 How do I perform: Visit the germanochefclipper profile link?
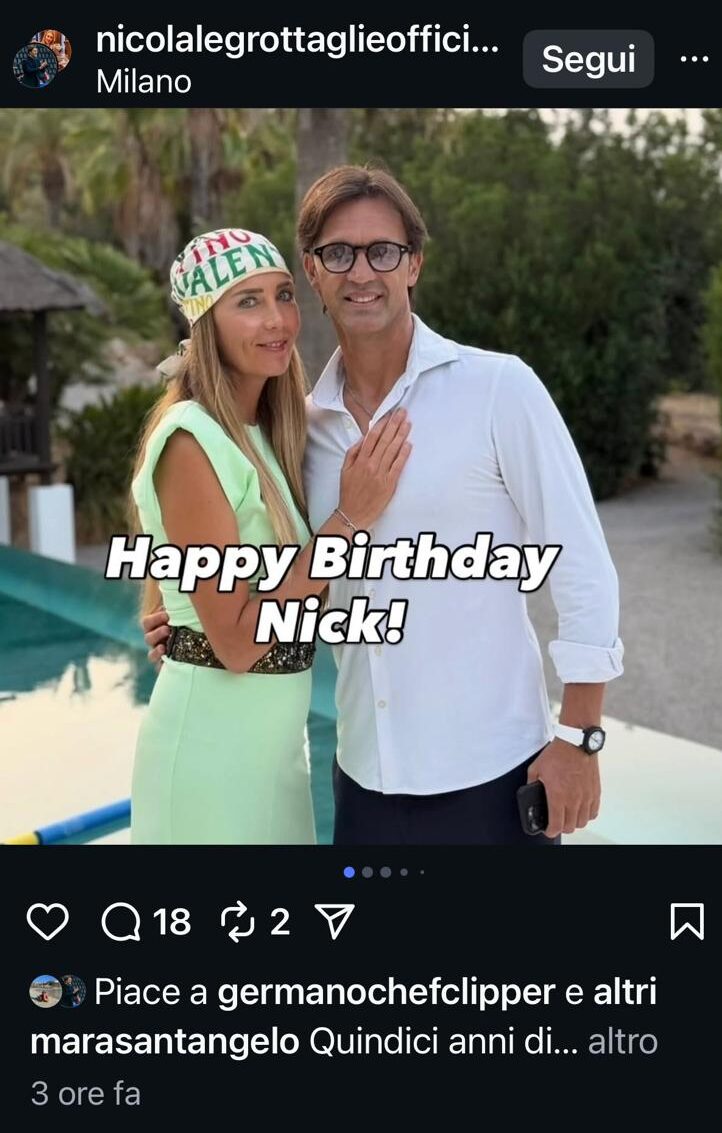[386, 992]
